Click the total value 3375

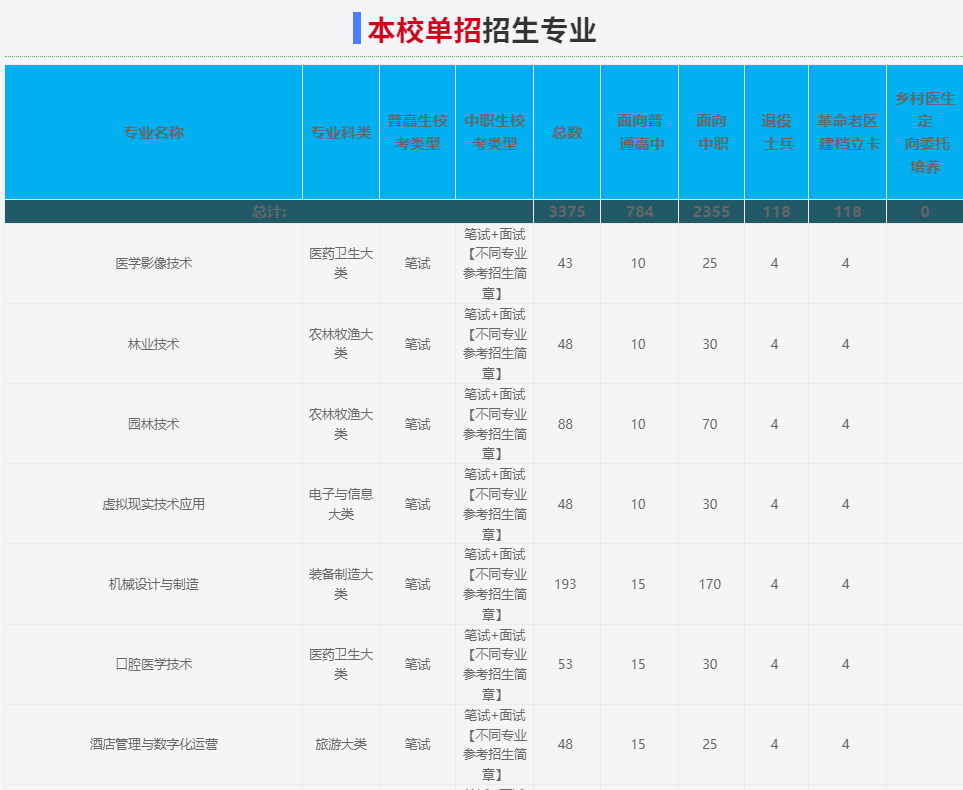567,211
